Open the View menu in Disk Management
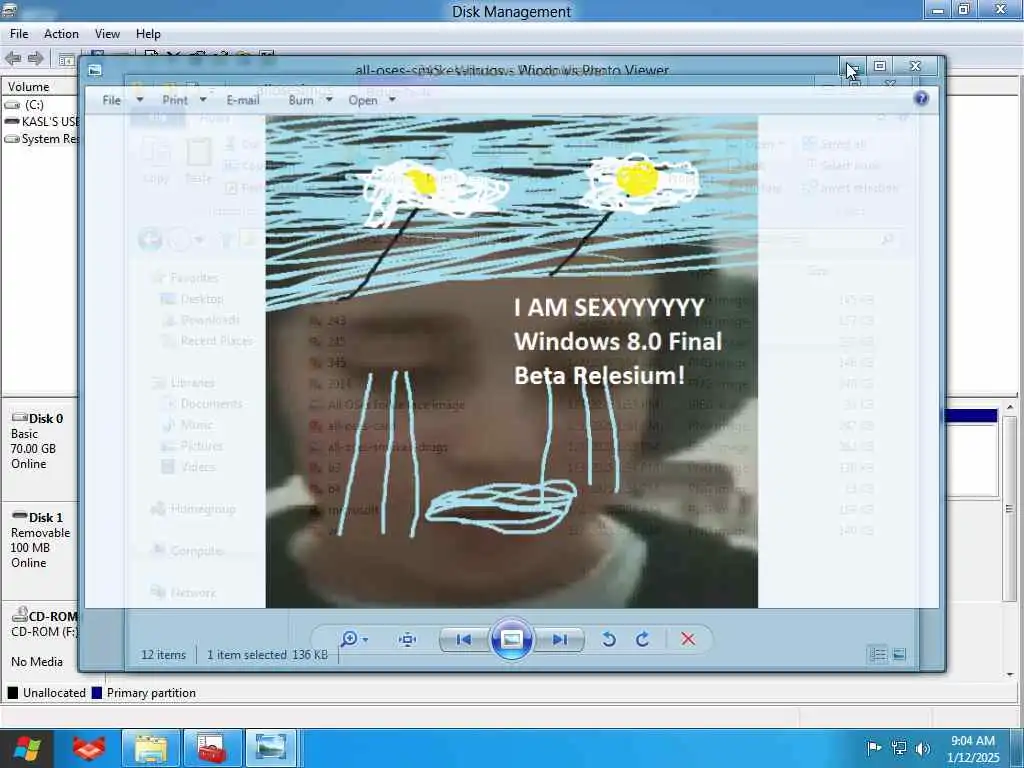Viewport: 1024px width, 768px height. (x=107, y=34)
